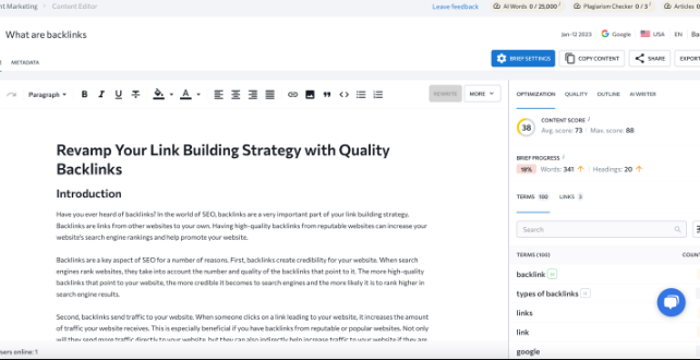This screenshot has width=700, height=360.
Task: Open the chat support bubble
Action: [671, 302]
